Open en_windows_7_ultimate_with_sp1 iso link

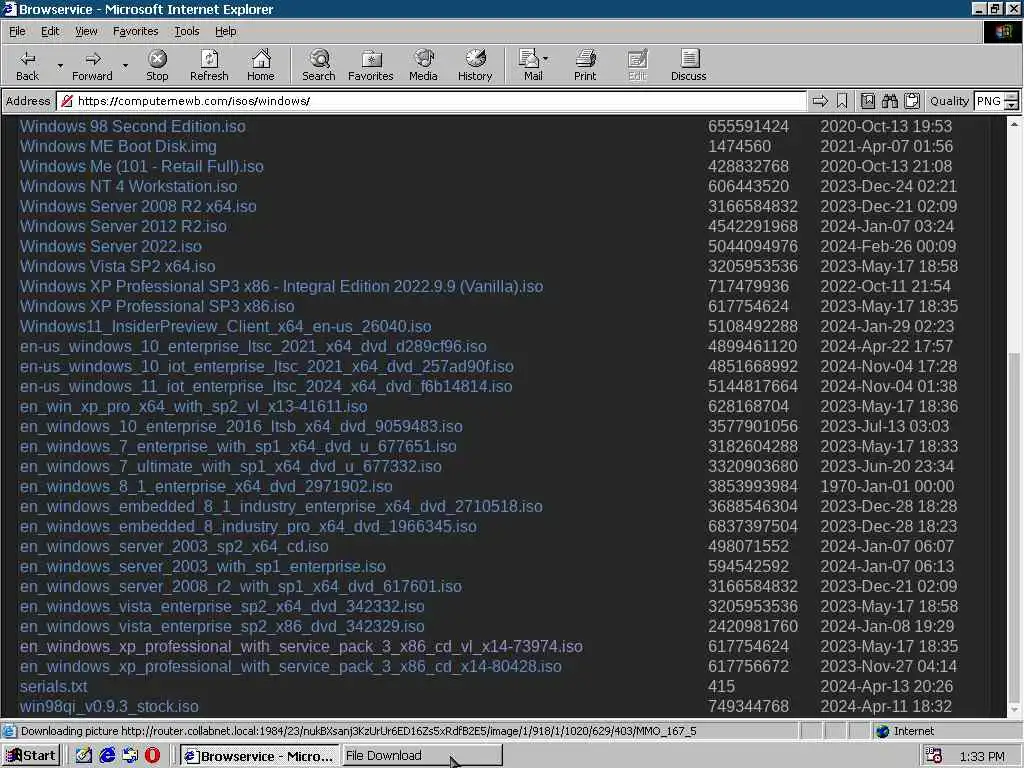(231, 466)
